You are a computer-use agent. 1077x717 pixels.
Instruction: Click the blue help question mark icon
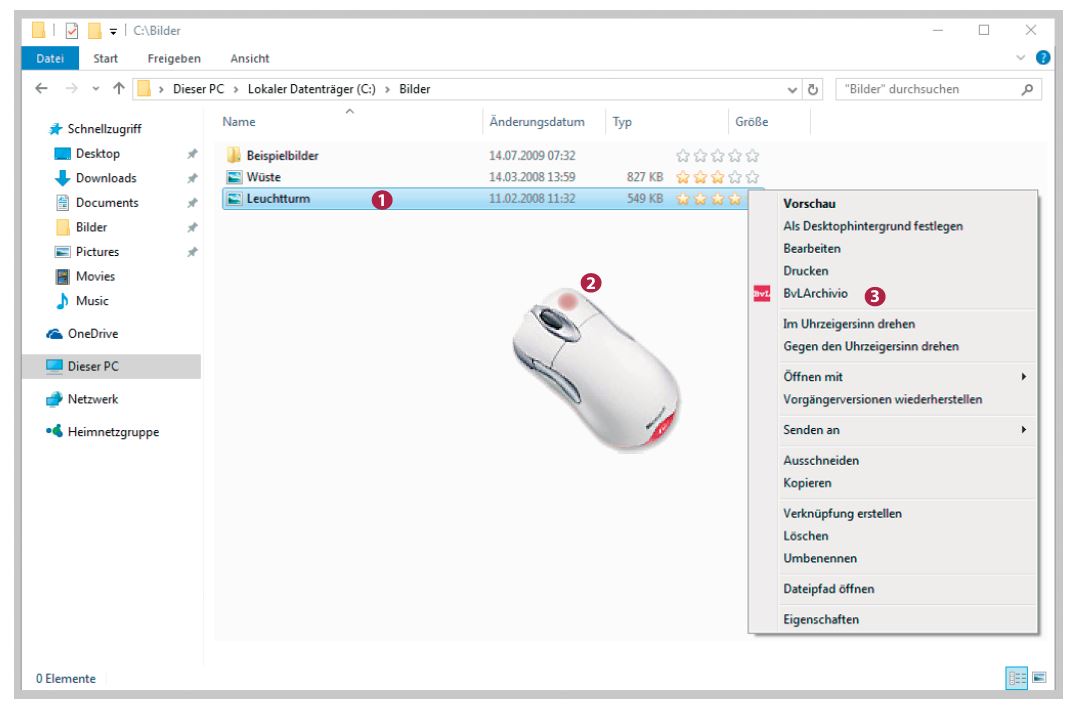click(x=1043, y=58)
